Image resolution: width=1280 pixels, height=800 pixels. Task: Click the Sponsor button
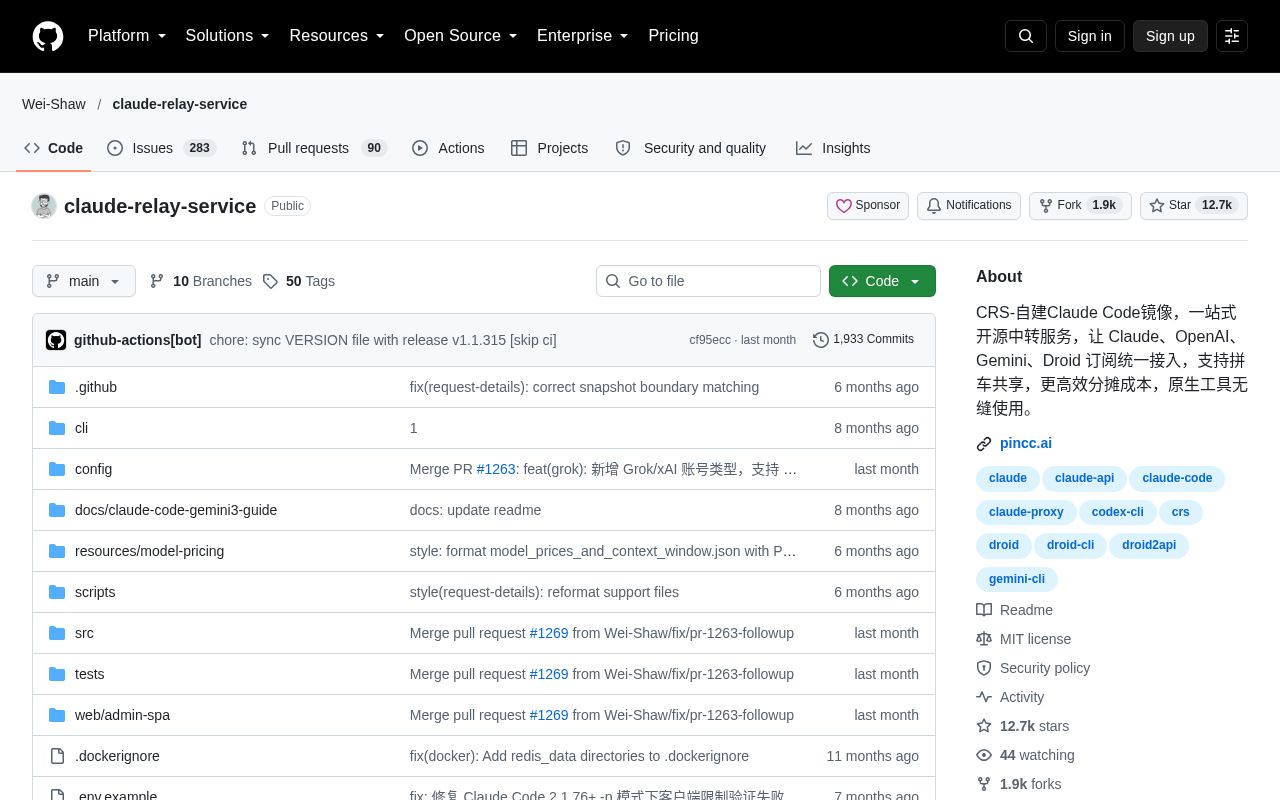(868, 206)
